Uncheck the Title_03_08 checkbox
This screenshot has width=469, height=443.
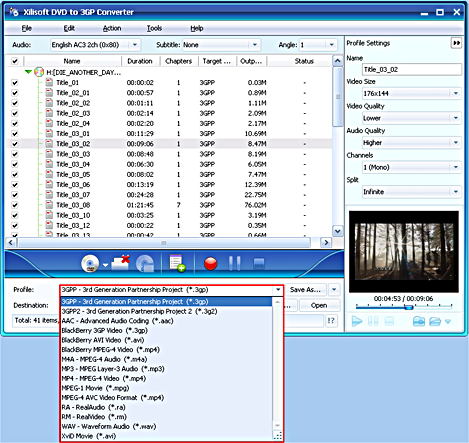click(15, 205)
